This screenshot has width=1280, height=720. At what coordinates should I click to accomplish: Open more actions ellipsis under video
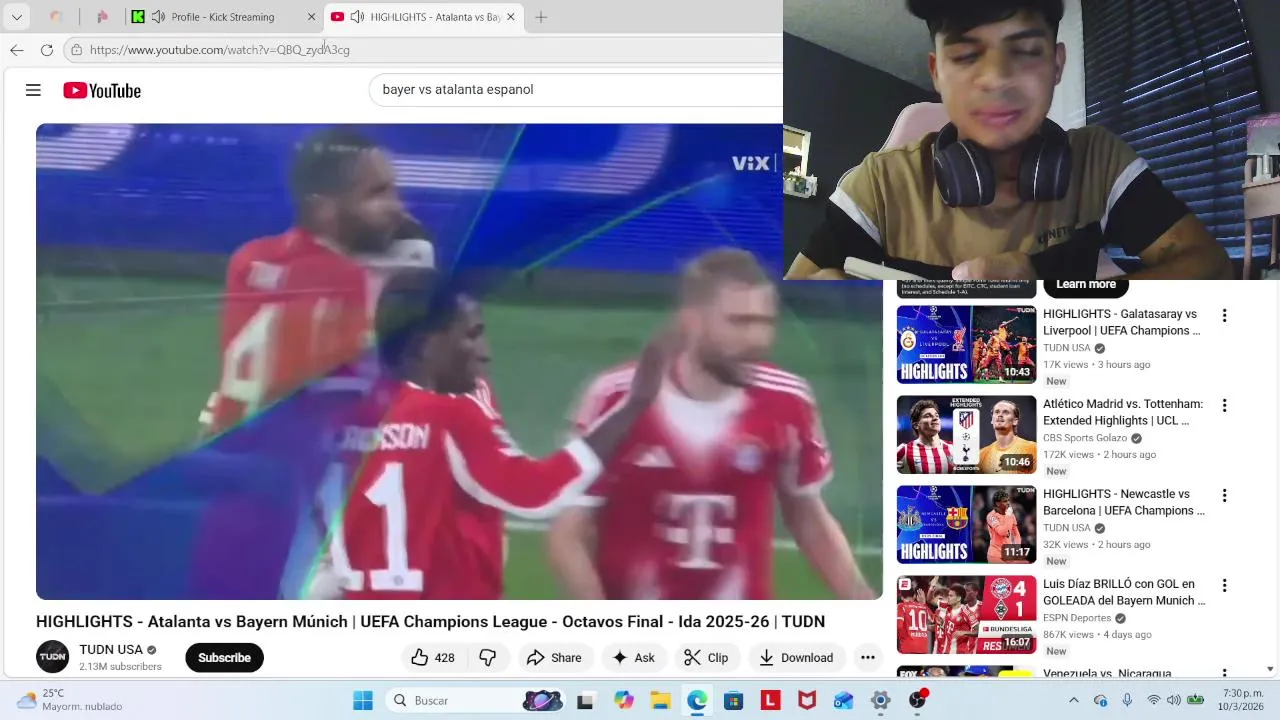[x=868, y=658]
